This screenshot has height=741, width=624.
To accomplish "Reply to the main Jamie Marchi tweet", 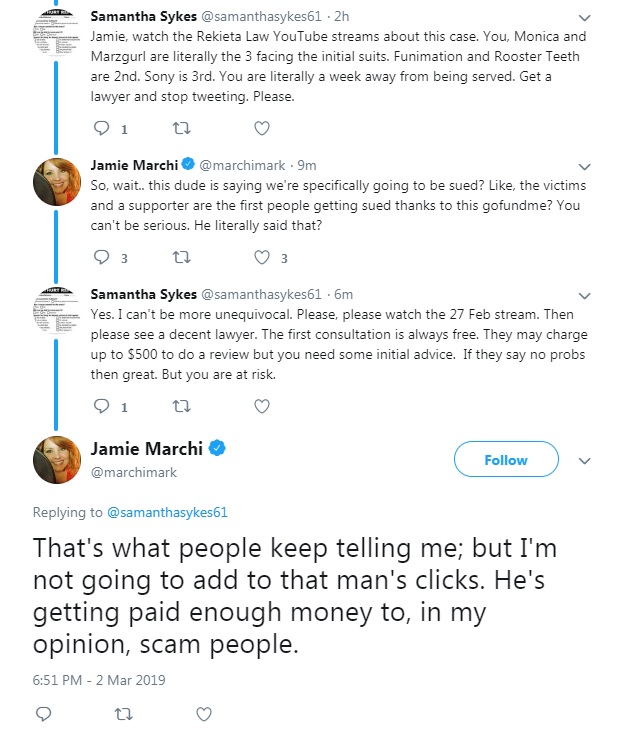I will point(43,714).
